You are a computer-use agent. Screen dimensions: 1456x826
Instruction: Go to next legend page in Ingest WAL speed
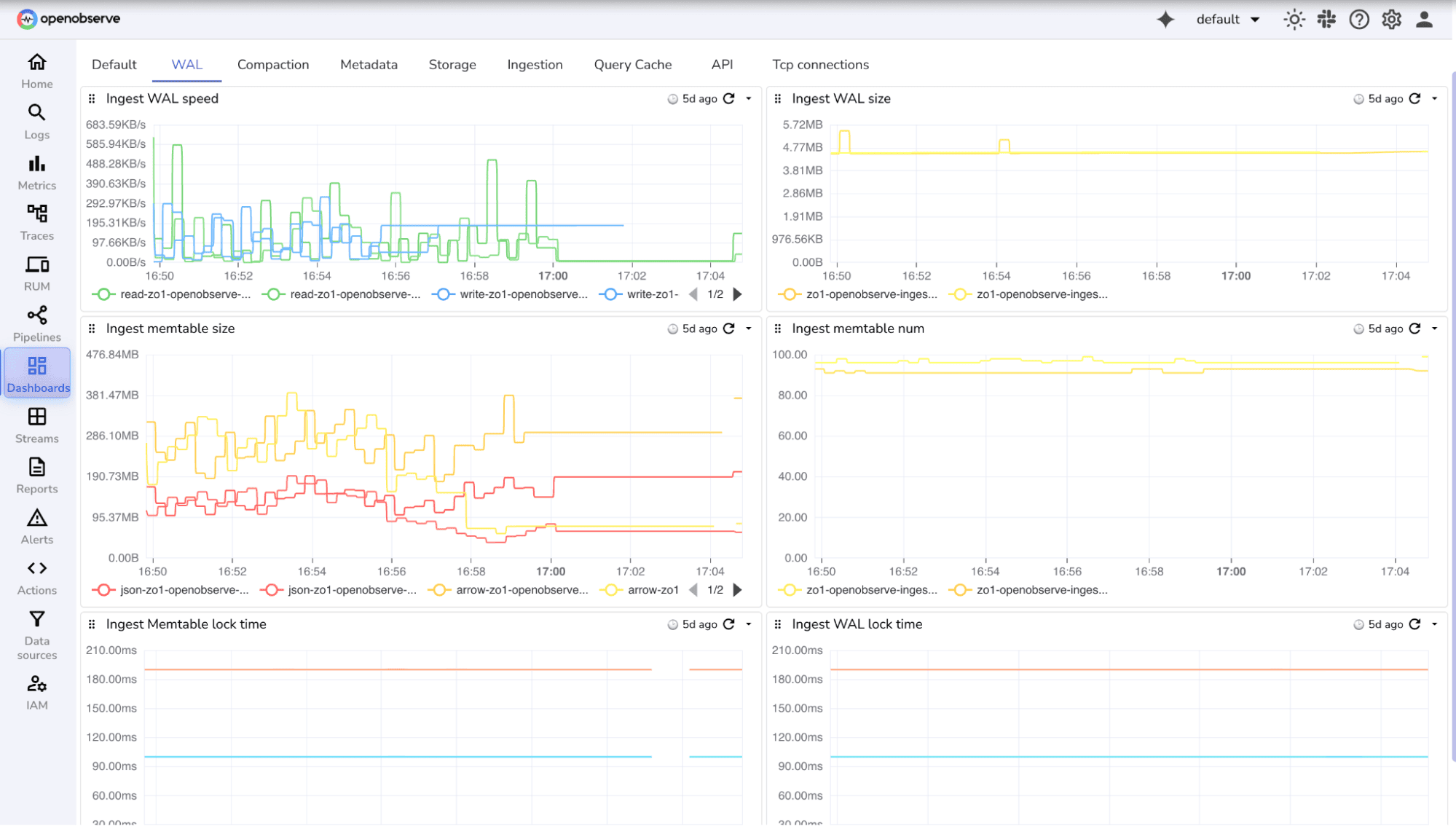pyautogui.click(x=738, y=294)
